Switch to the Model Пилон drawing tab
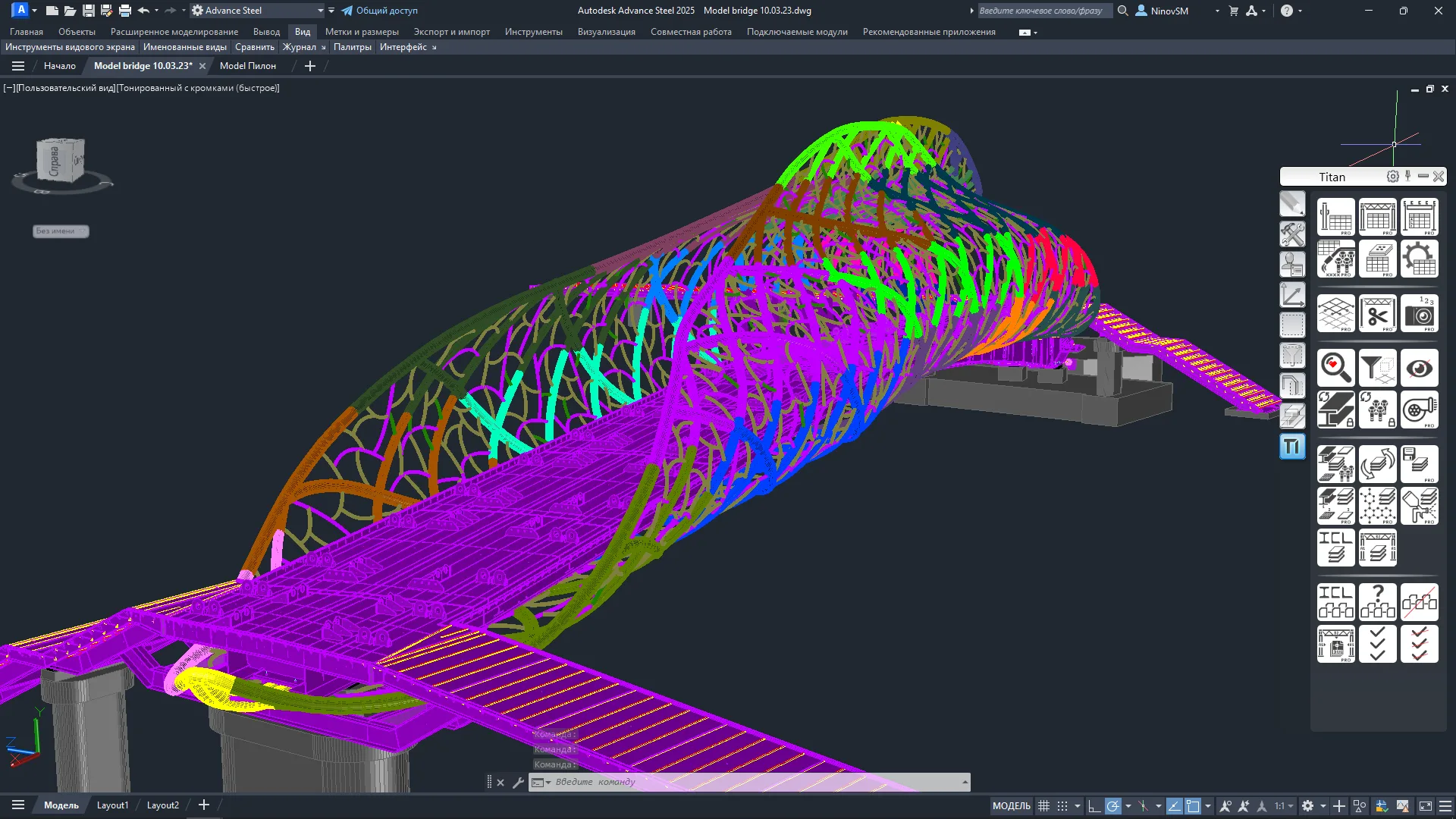The height and width of the screenshot is (819, 1456). [x=248, y=66]
